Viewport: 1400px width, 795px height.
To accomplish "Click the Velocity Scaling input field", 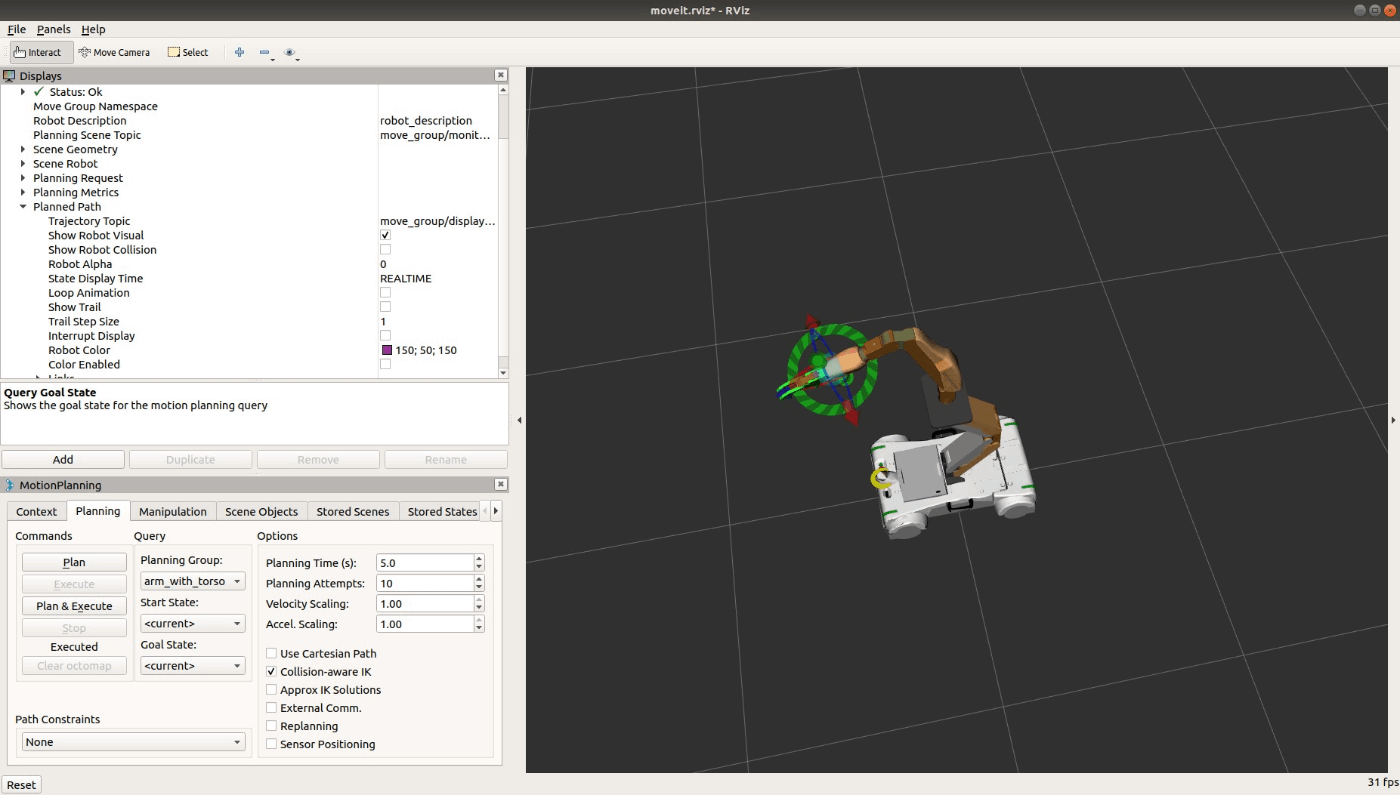I will [x=424, y=604].
